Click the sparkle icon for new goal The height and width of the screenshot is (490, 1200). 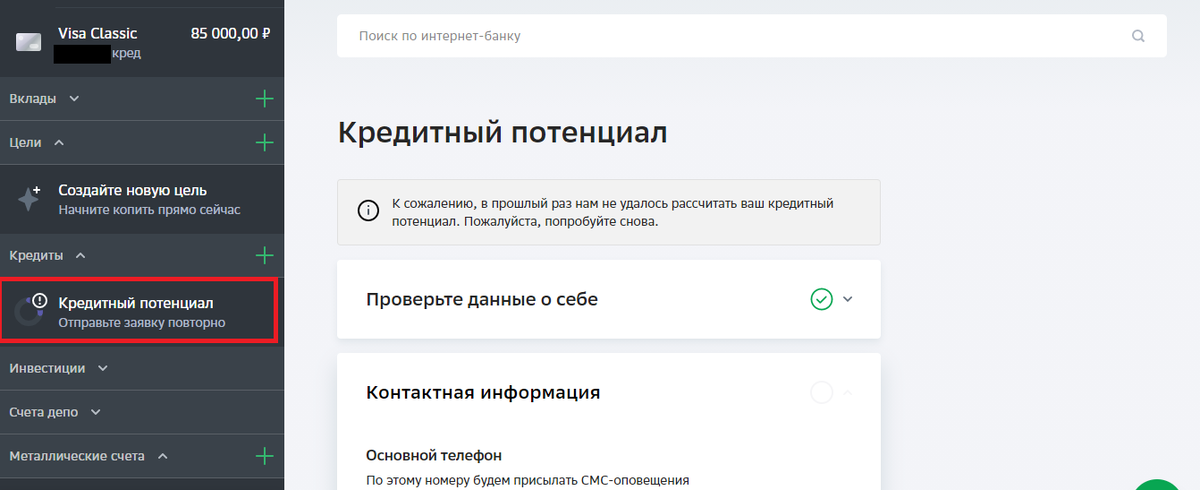pos(28,198)
